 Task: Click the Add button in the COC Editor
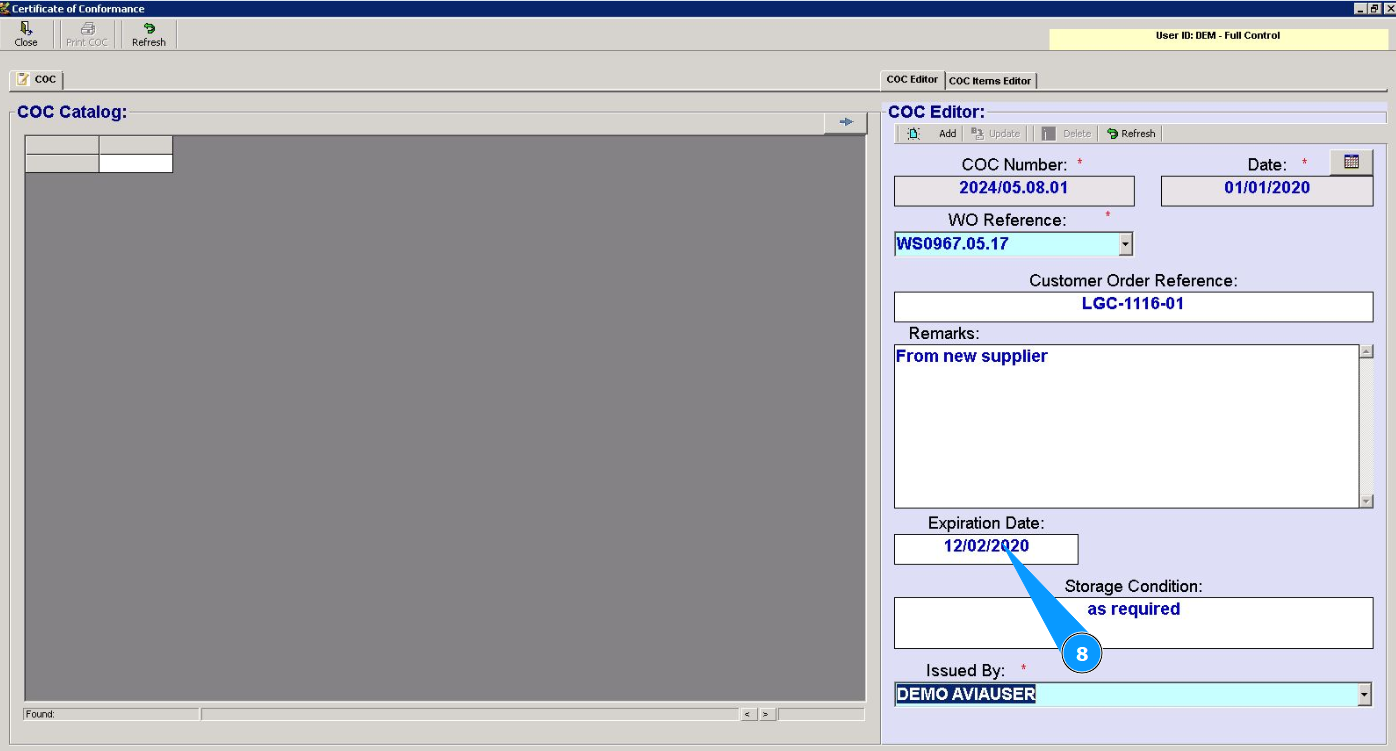(947, 133)
